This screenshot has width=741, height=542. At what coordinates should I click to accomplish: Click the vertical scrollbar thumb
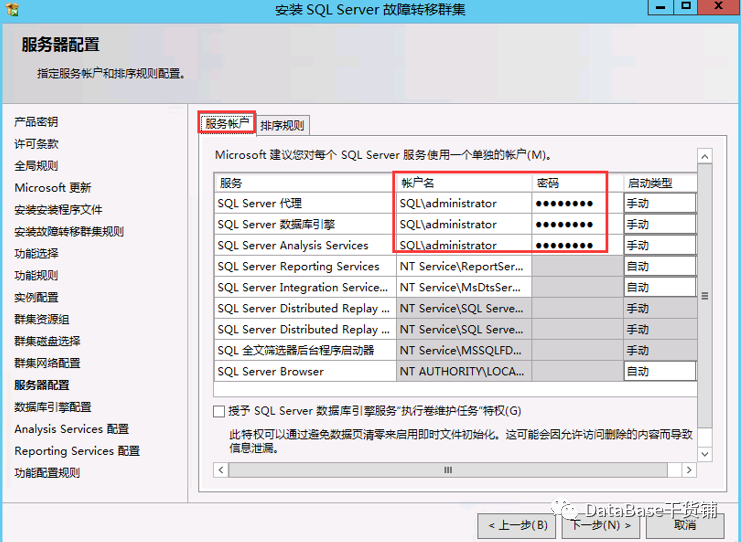705,296
